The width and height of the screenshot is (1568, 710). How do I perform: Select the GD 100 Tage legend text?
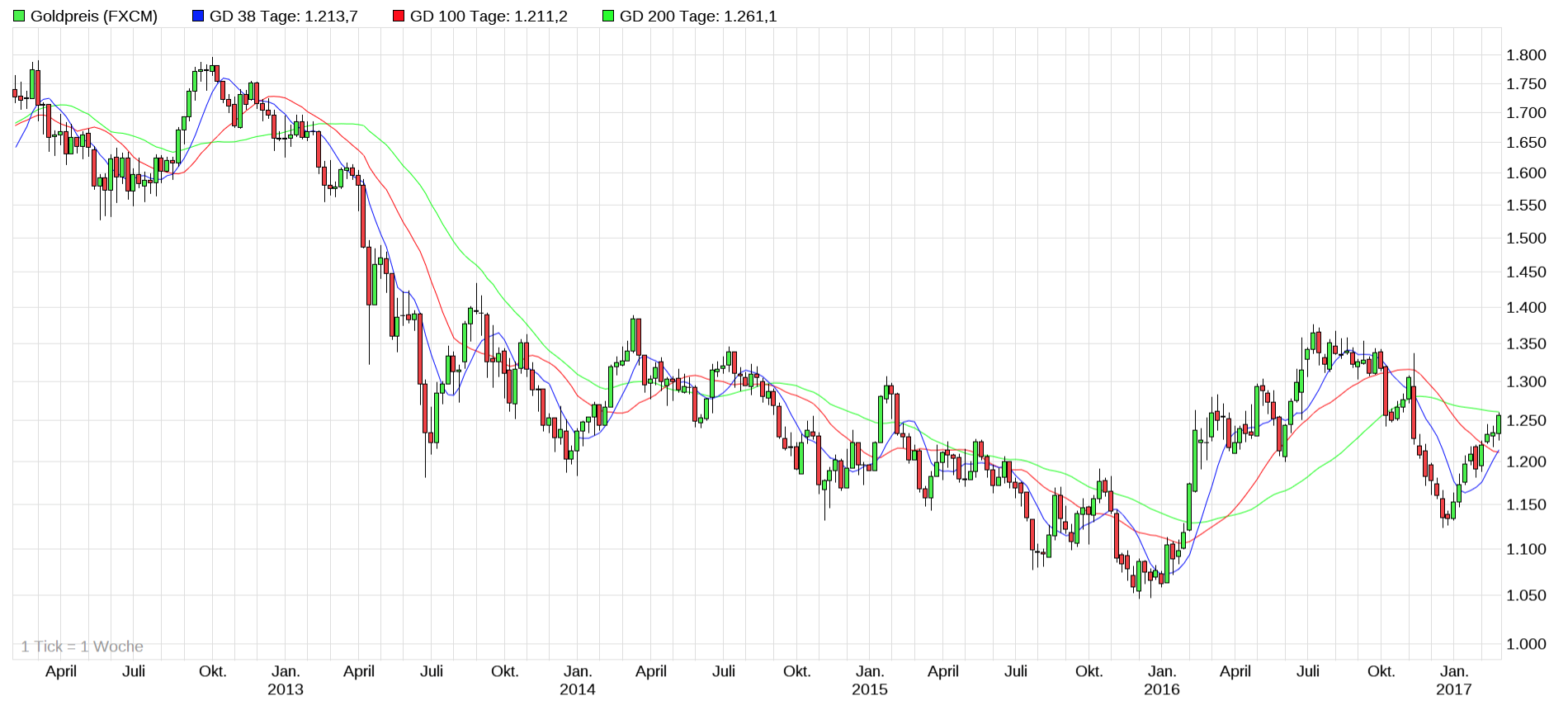click(489, 16)
